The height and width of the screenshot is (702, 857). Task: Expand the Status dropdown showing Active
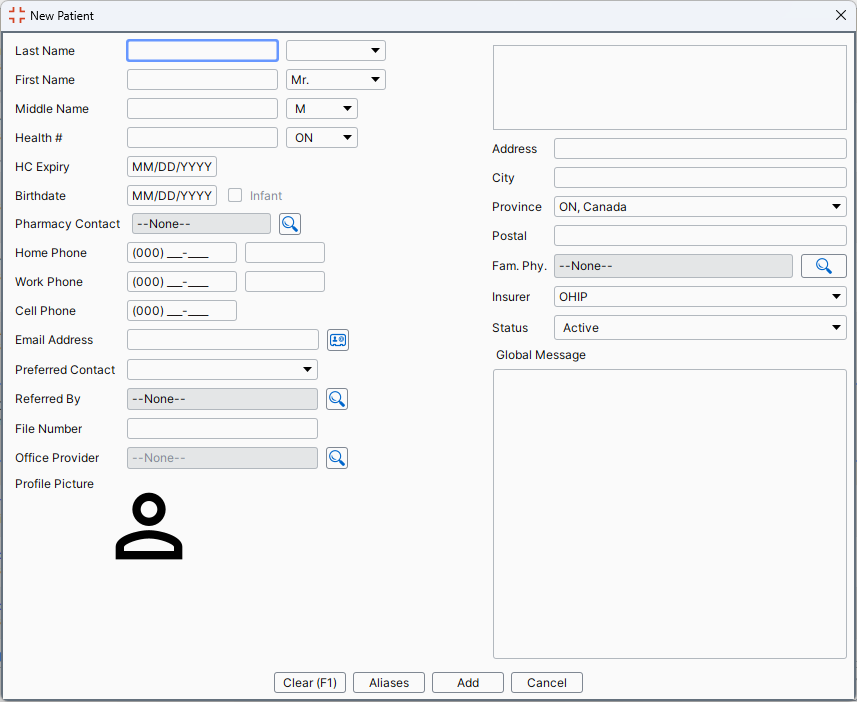click(x=700, y=328)
